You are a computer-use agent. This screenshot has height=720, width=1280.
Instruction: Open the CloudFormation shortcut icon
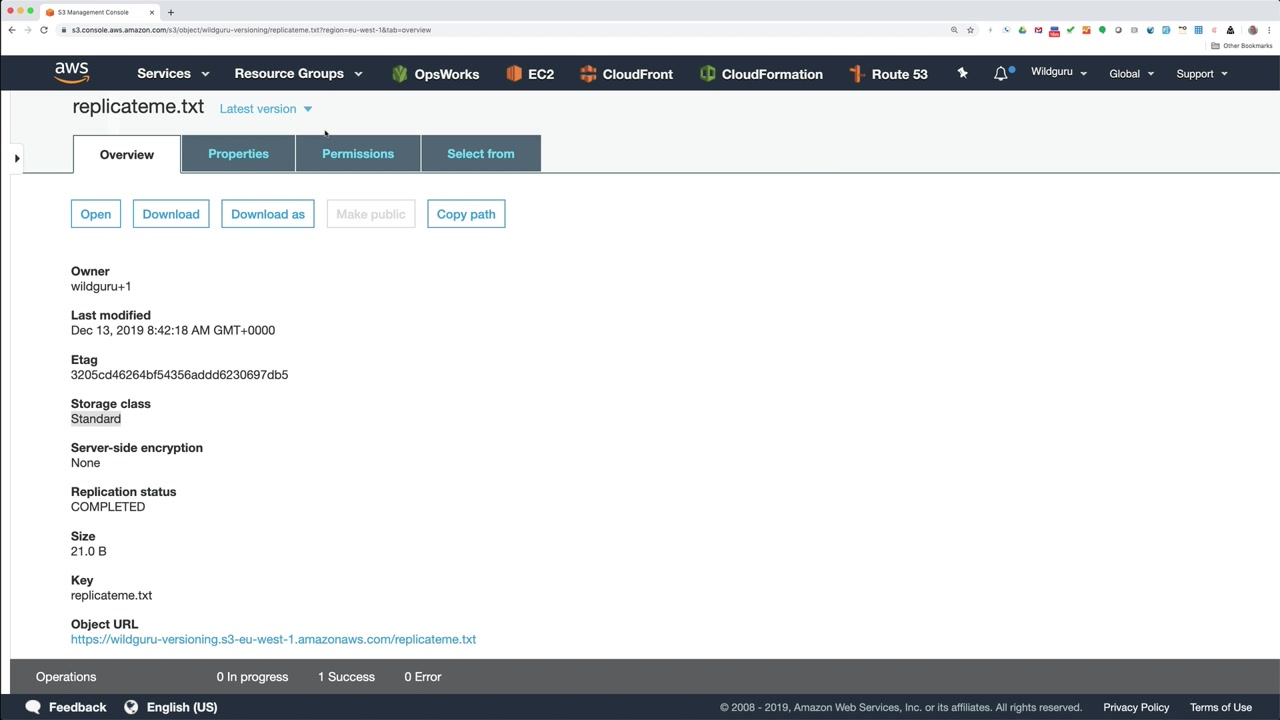pos(708,74)
